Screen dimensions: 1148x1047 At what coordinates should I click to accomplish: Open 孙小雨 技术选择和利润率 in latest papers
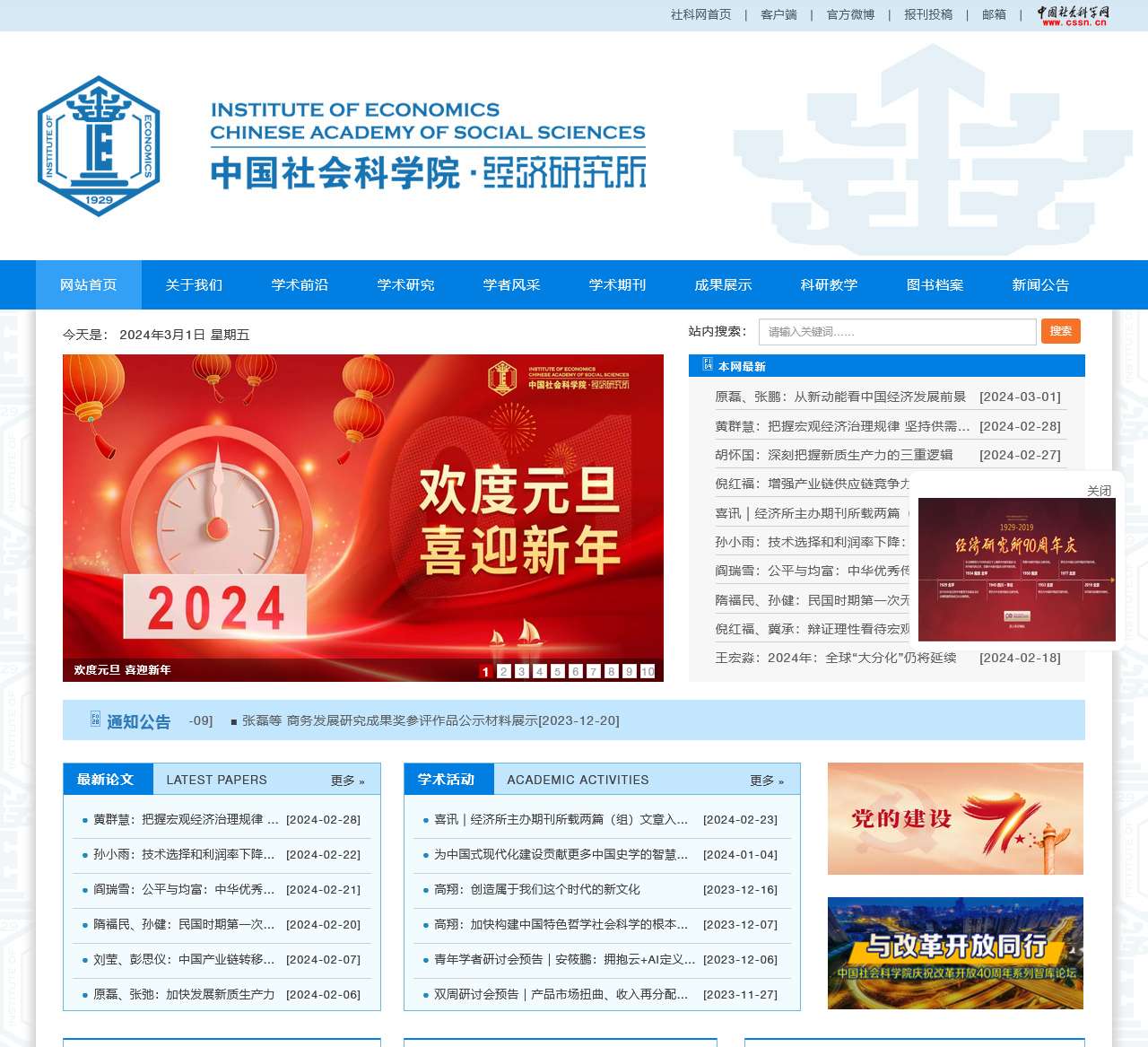(184, 855)
